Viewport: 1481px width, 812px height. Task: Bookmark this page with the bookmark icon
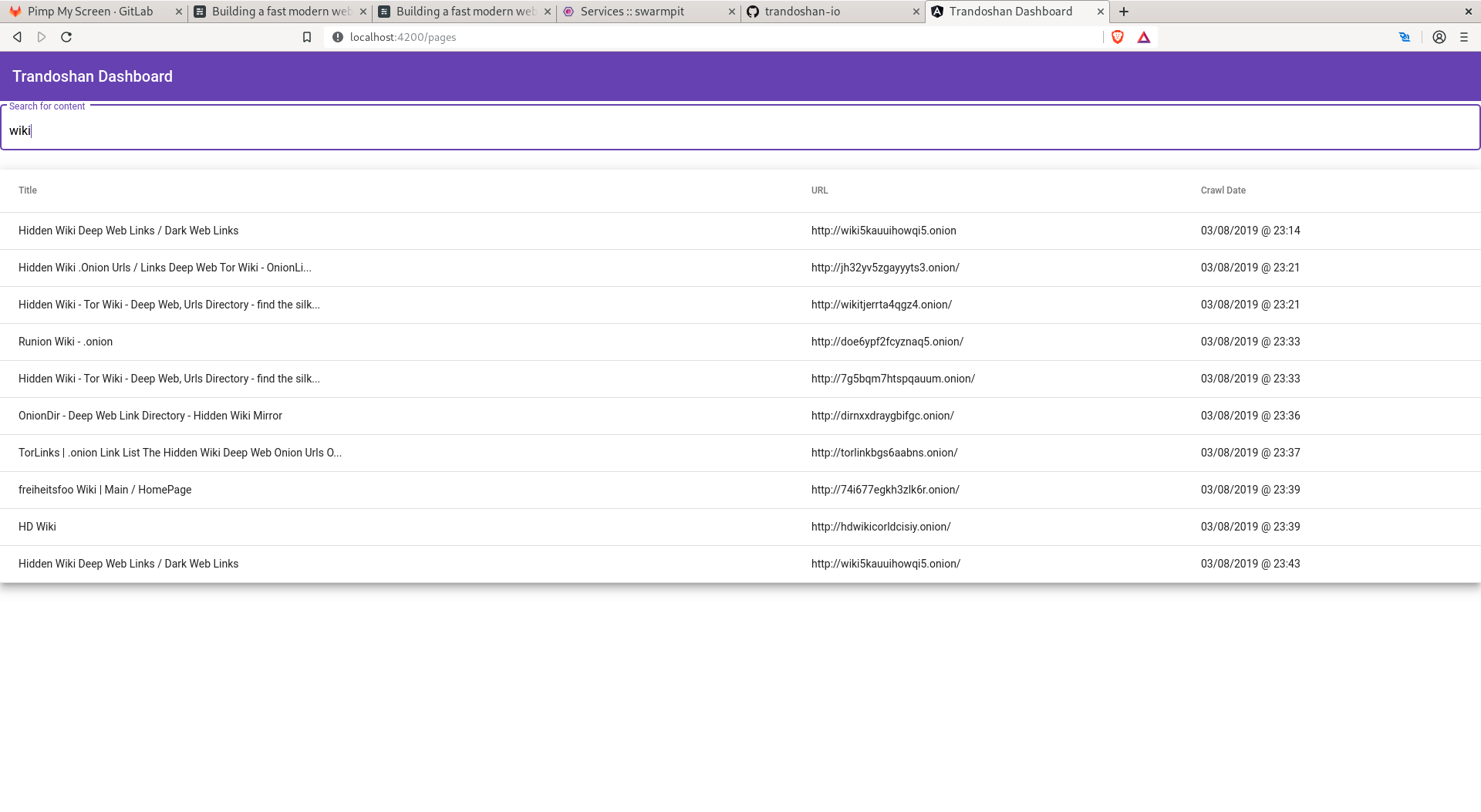pos(307,37)
